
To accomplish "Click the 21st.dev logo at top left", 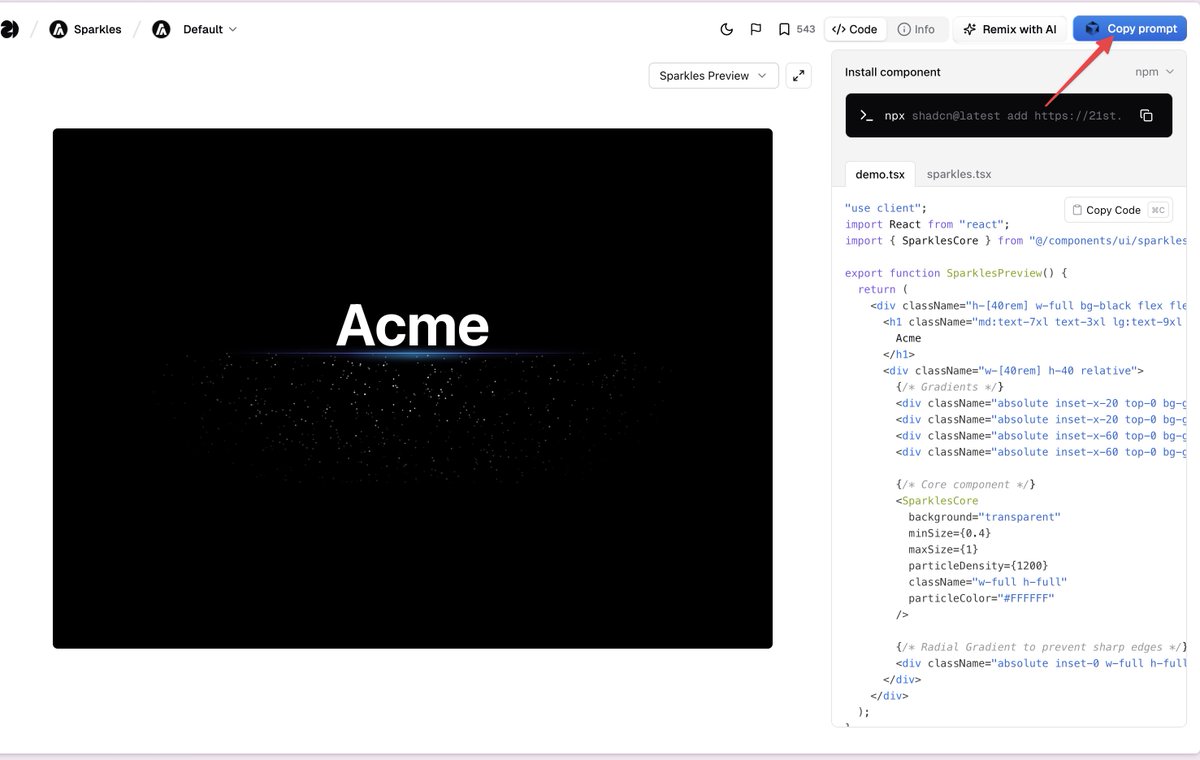I will tap(9, 29).
